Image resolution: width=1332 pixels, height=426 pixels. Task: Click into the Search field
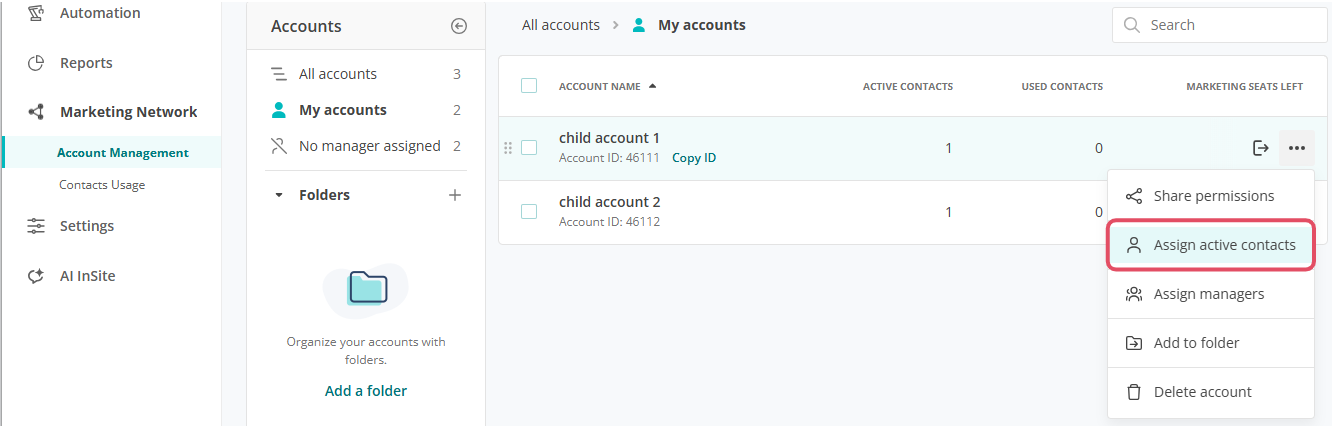(x=1220, y=25)
